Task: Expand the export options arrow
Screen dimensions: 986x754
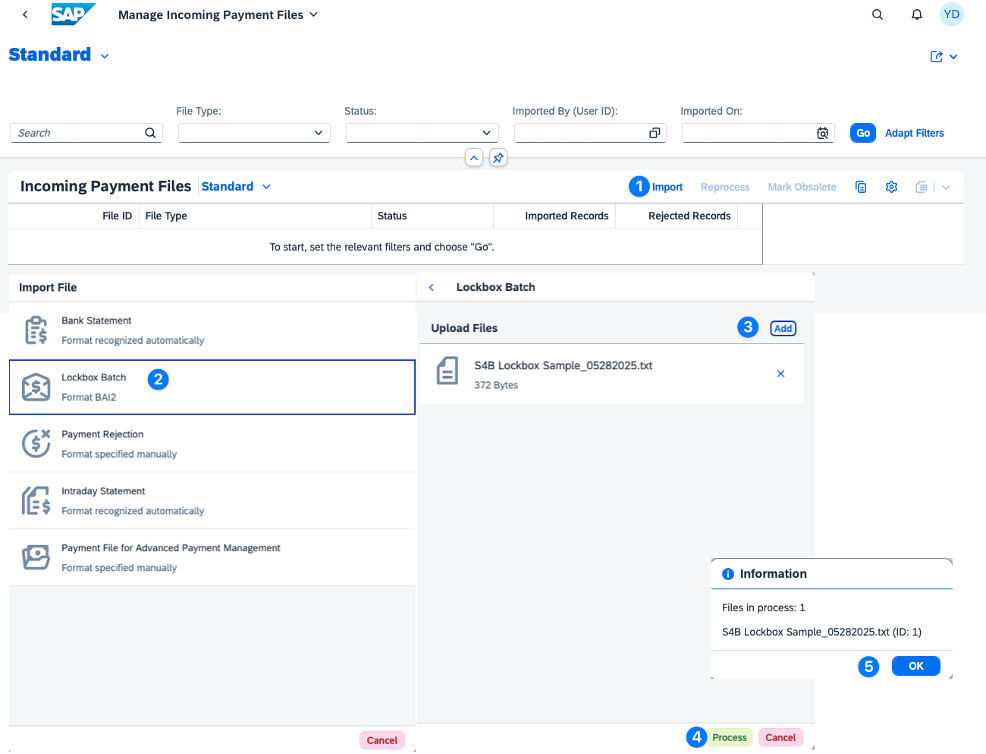Action: pyautogui.click(x=945, y=187)
